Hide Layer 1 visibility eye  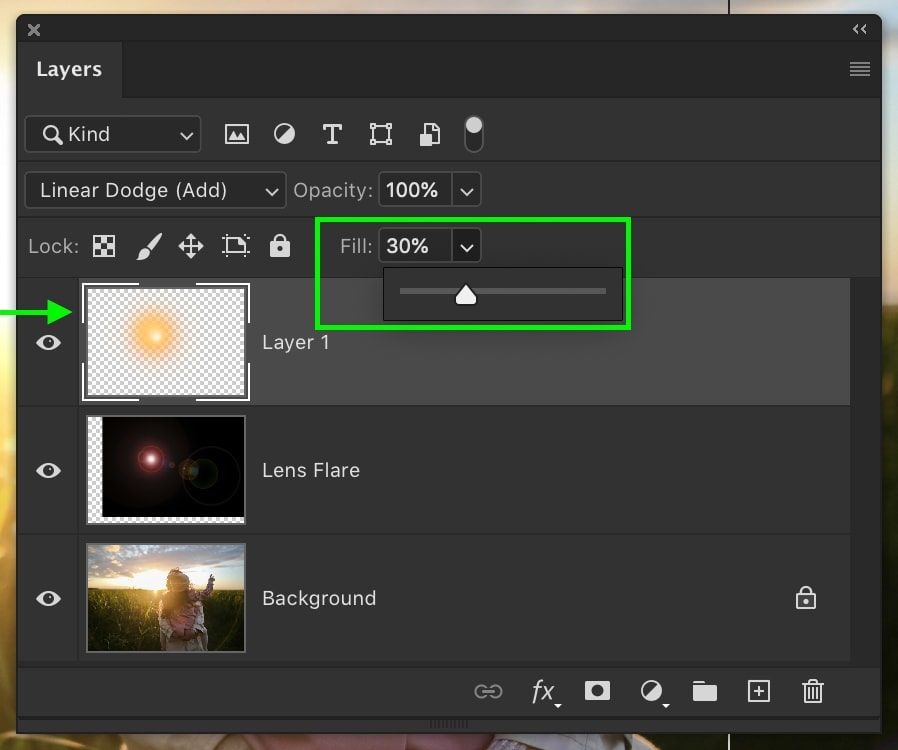[48, 342]
